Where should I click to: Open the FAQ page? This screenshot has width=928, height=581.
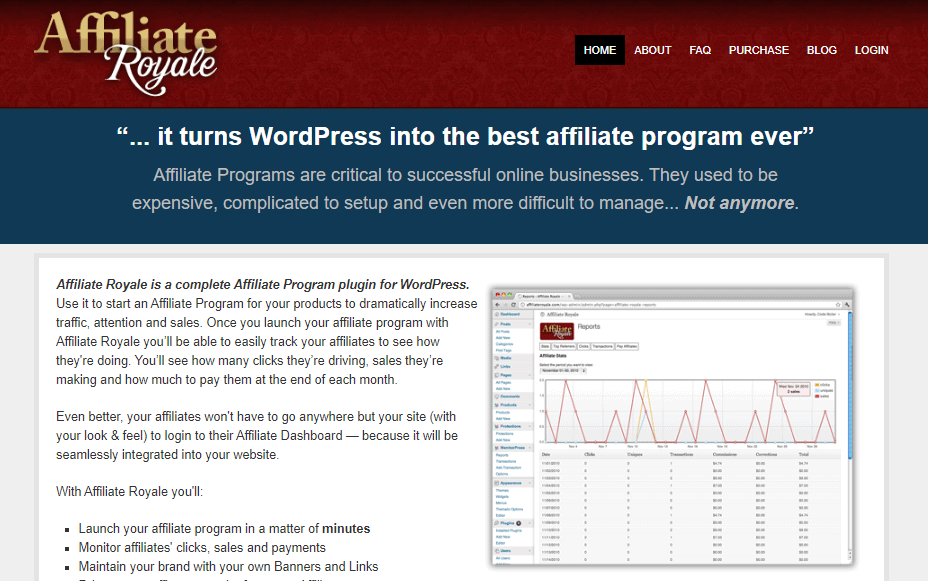click(x=700, y=50)
